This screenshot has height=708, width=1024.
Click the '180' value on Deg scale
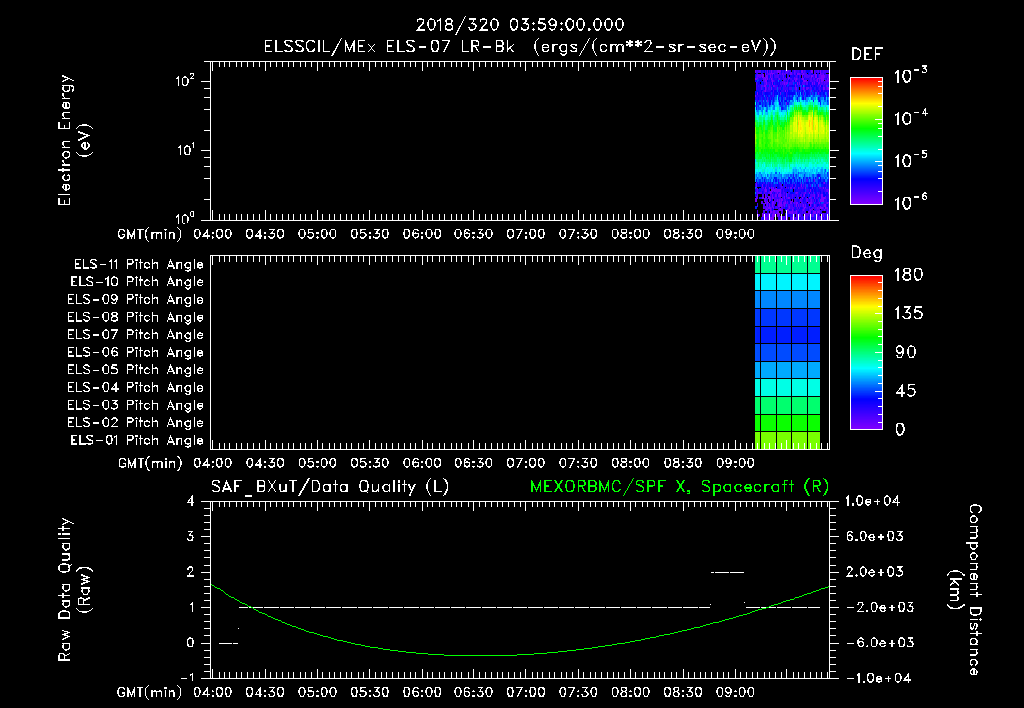[908, 275]
